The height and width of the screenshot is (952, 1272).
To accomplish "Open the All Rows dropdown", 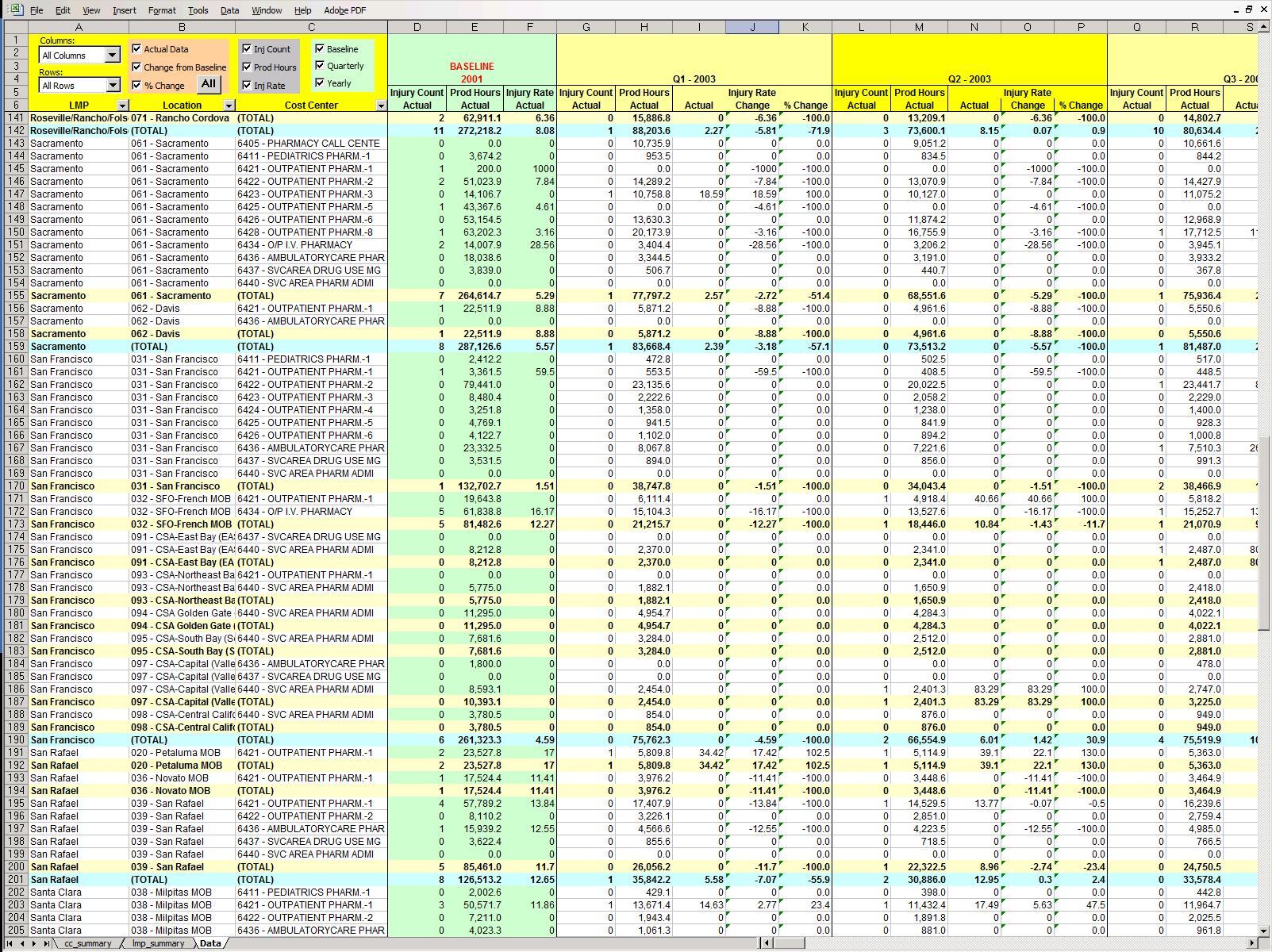I will click(x=113, y=86).
